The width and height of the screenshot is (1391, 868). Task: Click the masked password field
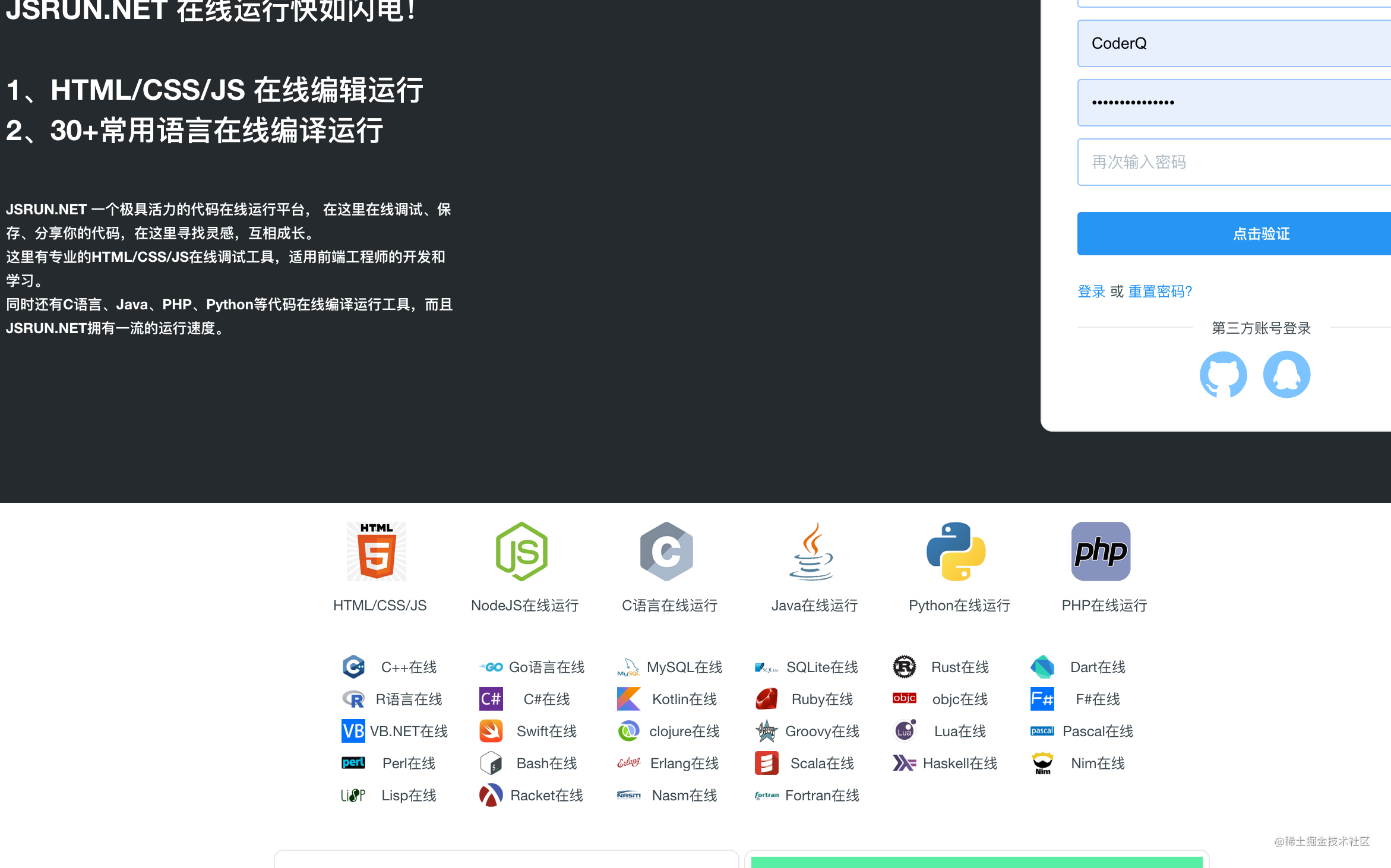click(x=1234, y=103)
